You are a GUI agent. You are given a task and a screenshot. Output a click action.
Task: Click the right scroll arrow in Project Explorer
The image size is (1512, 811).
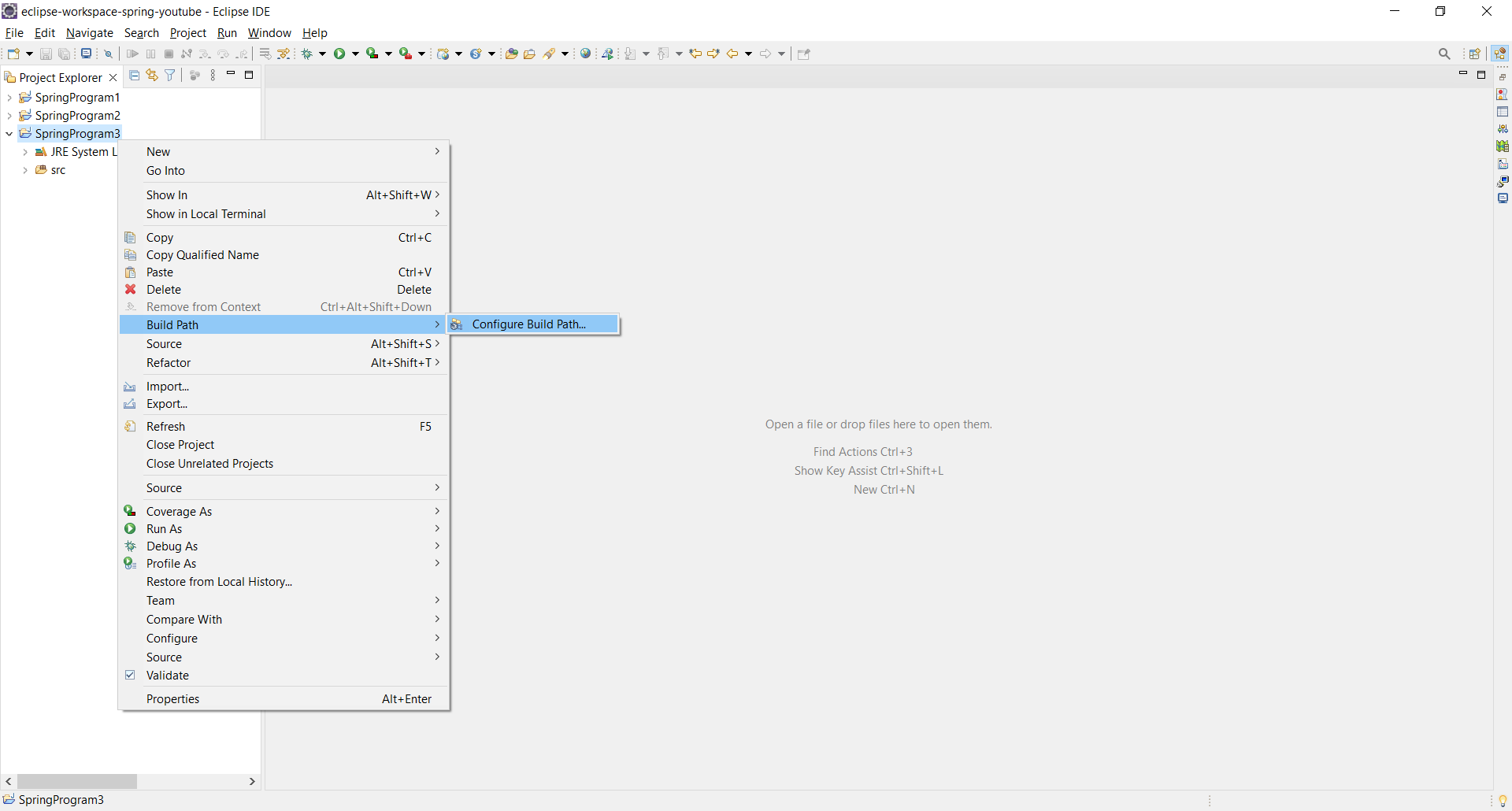252,781
